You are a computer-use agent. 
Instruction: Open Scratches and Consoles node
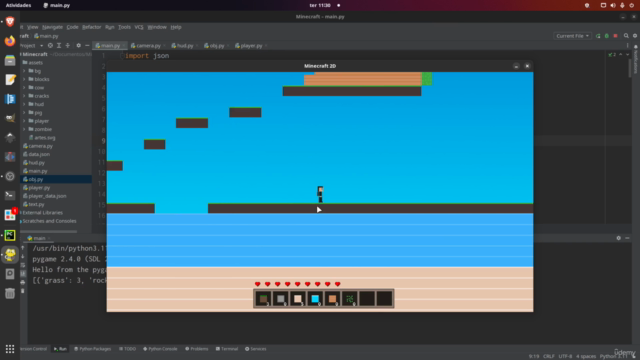point(49,221)
